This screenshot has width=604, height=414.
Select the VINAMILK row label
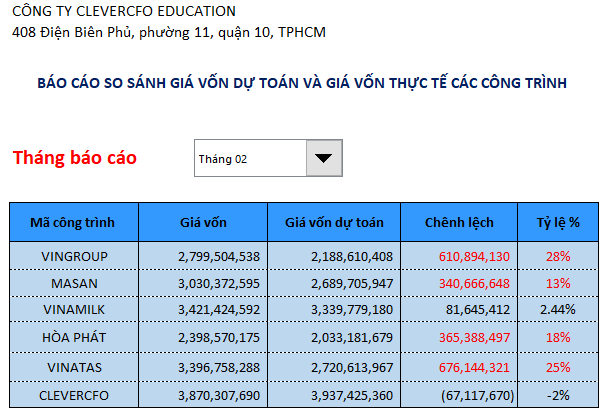[74, 310]
